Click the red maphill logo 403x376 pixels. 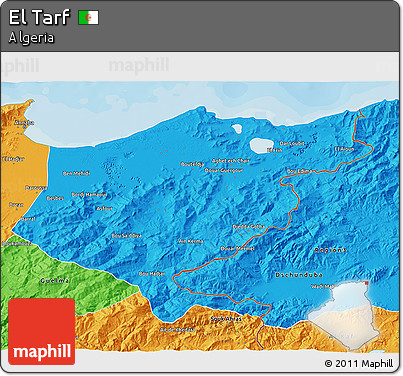coord(42,331)
